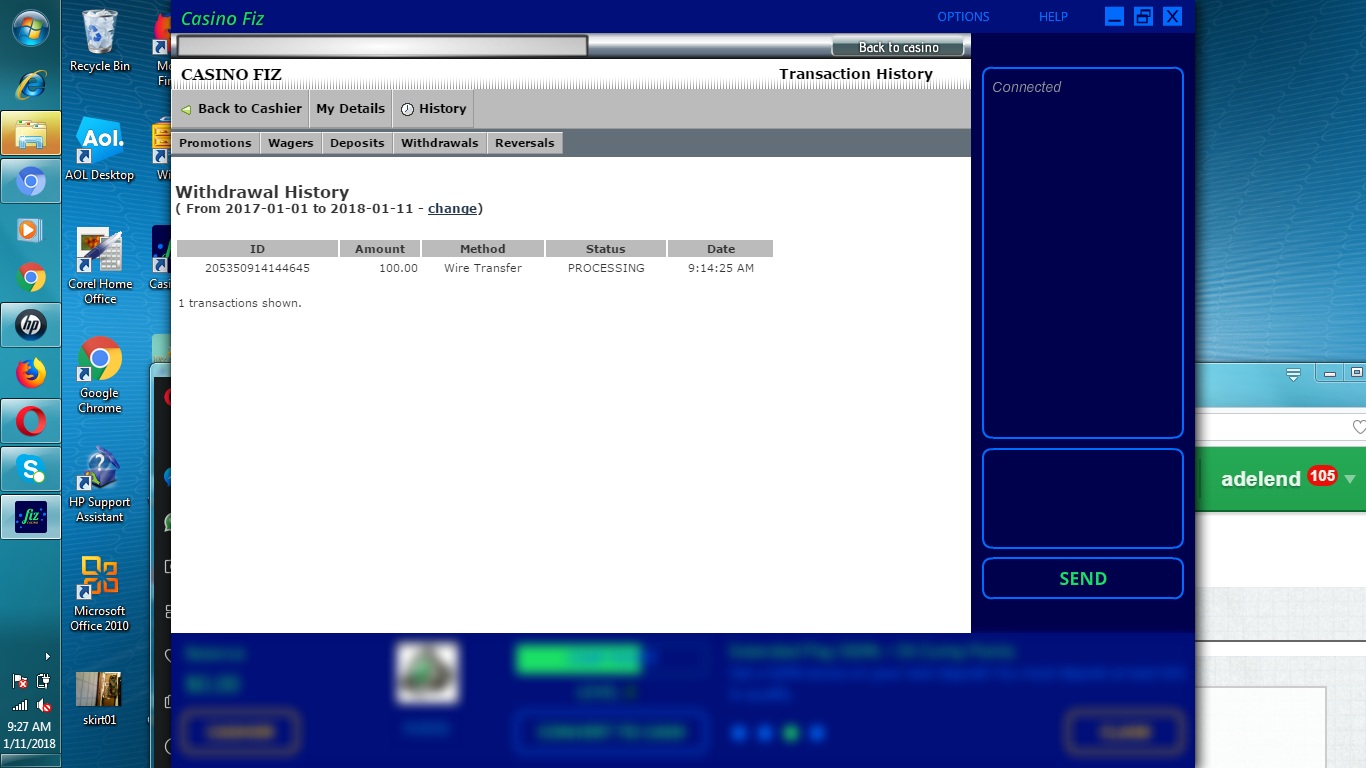Viewport: 1366px width, 768px height.
Task: Select Microsoft Office 2010 desktop shortcut
Action: [99, 594]
